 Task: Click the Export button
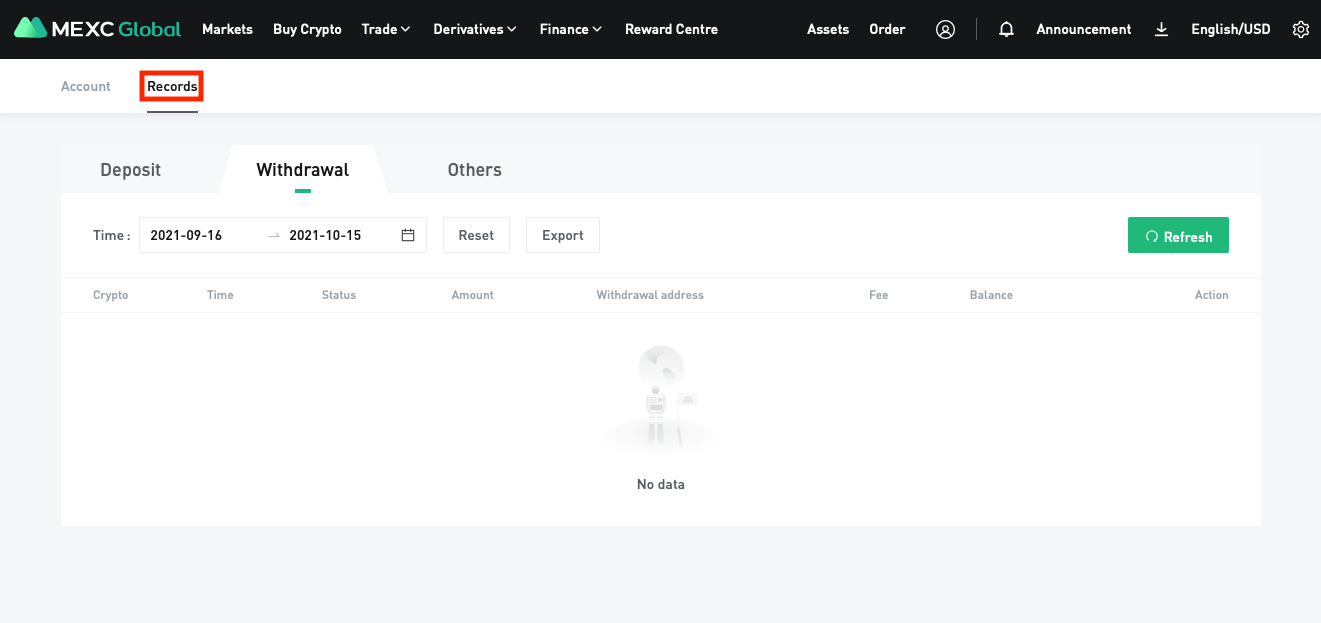point(563,235)
